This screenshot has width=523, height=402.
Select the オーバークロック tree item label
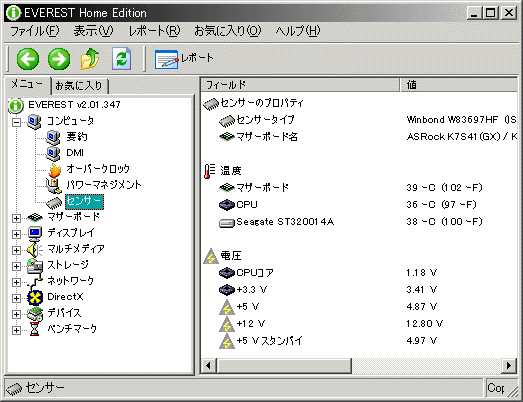point(98,169)
